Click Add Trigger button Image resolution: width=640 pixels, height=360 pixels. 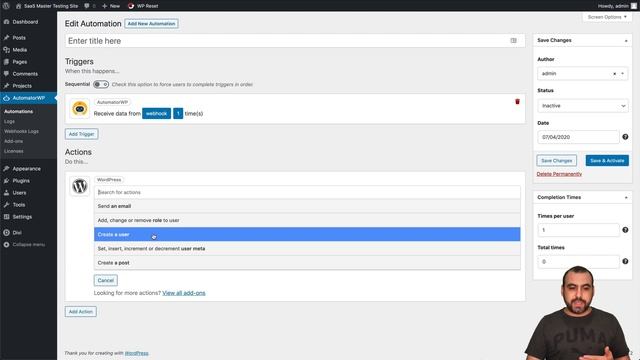tap(82, 134)
